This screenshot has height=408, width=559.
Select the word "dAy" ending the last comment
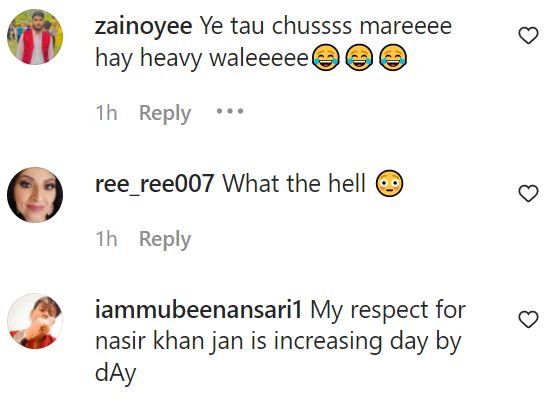coord(116,374)
